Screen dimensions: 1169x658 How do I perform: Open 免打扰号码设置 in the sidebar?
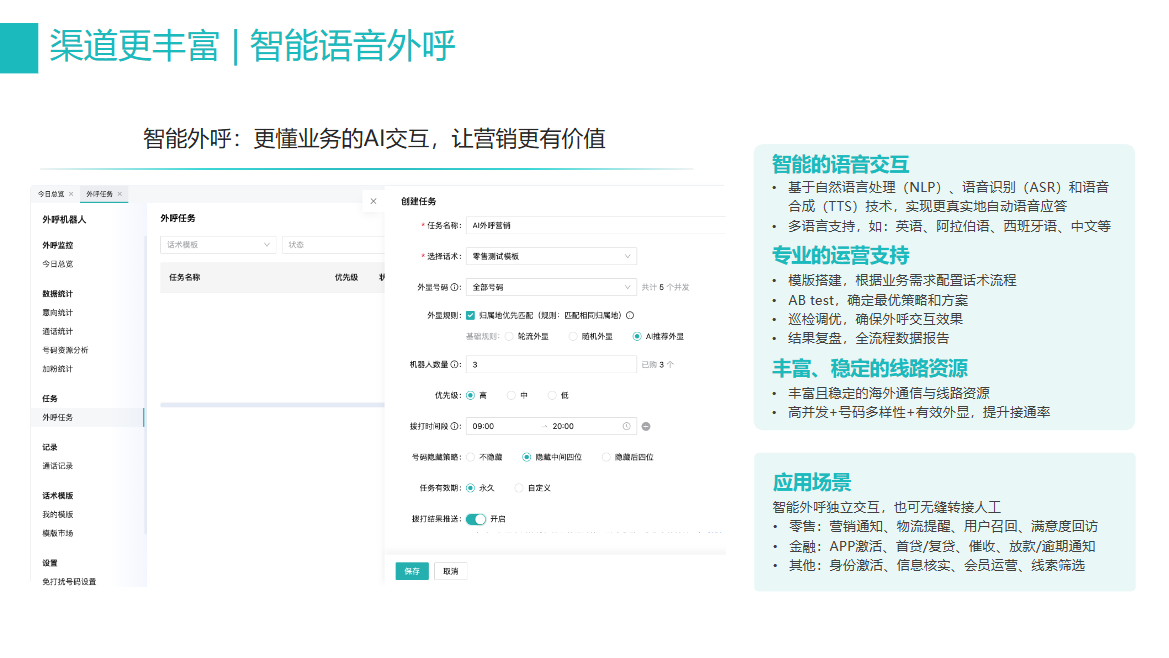(x=69, y=582)
